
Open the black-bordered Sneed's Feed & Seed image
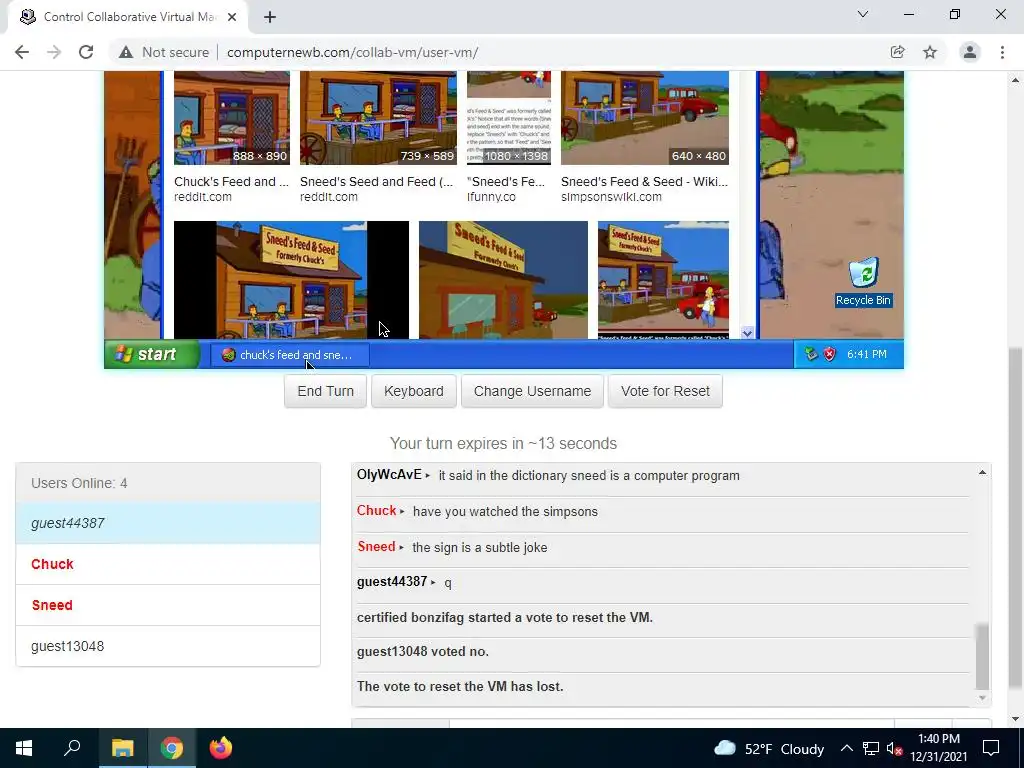coord(291,280)
